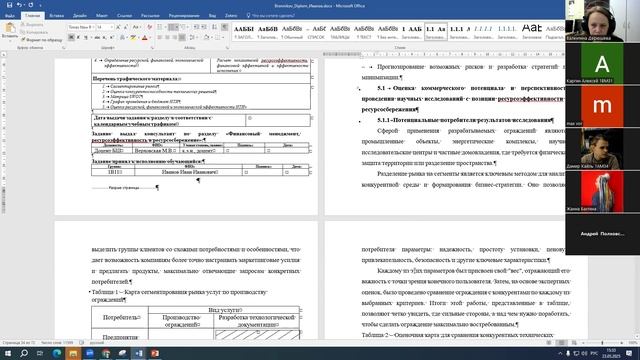Click the numbered list button
The height and width of the screenshot is (360, 640).
click(x=173, y=27)
